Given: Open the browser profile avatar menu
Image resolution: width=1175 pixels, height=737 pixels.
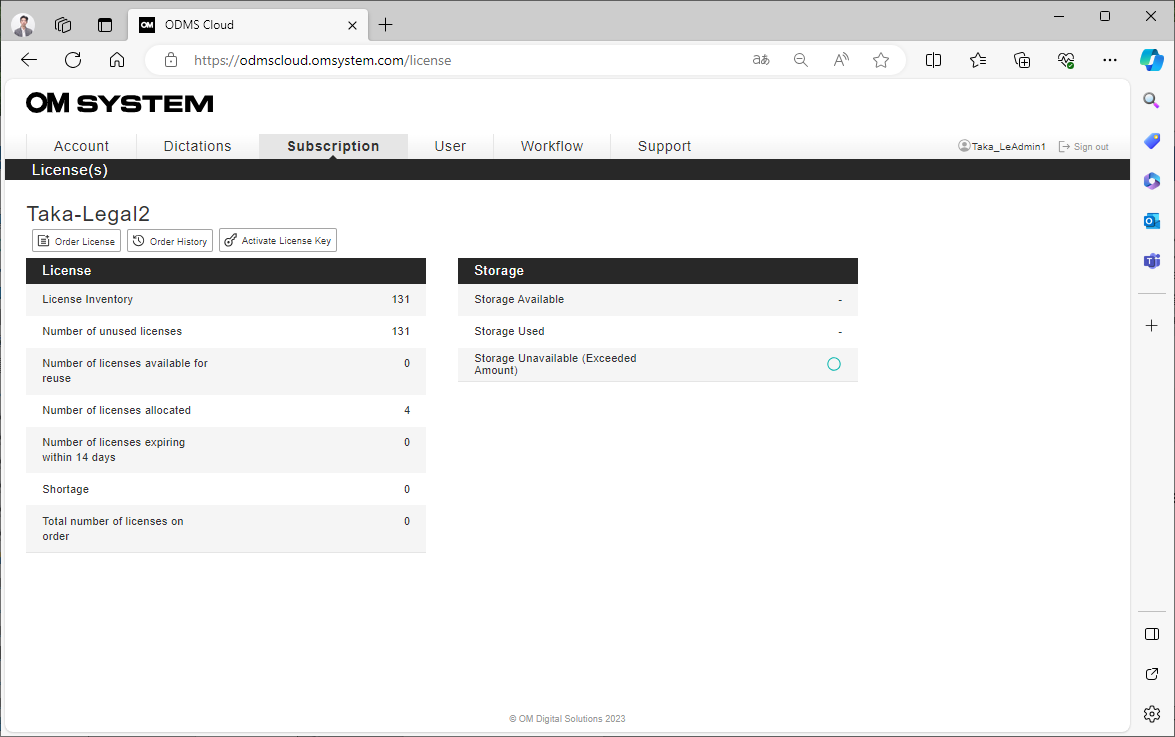Looking at the screenshot, I should (22, 24).
